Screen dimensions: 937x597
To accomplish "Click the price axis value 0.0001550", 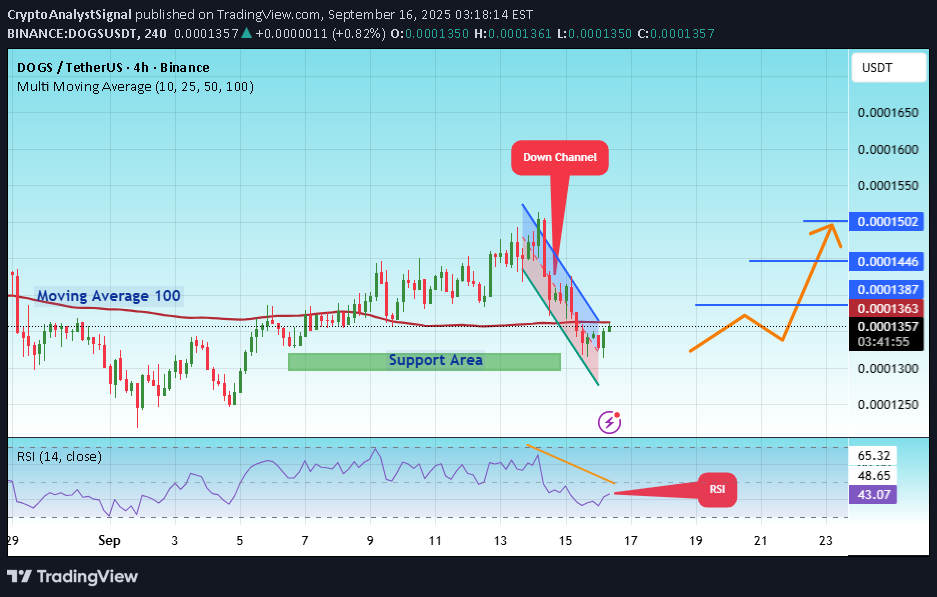I will (x=887, y=186).
